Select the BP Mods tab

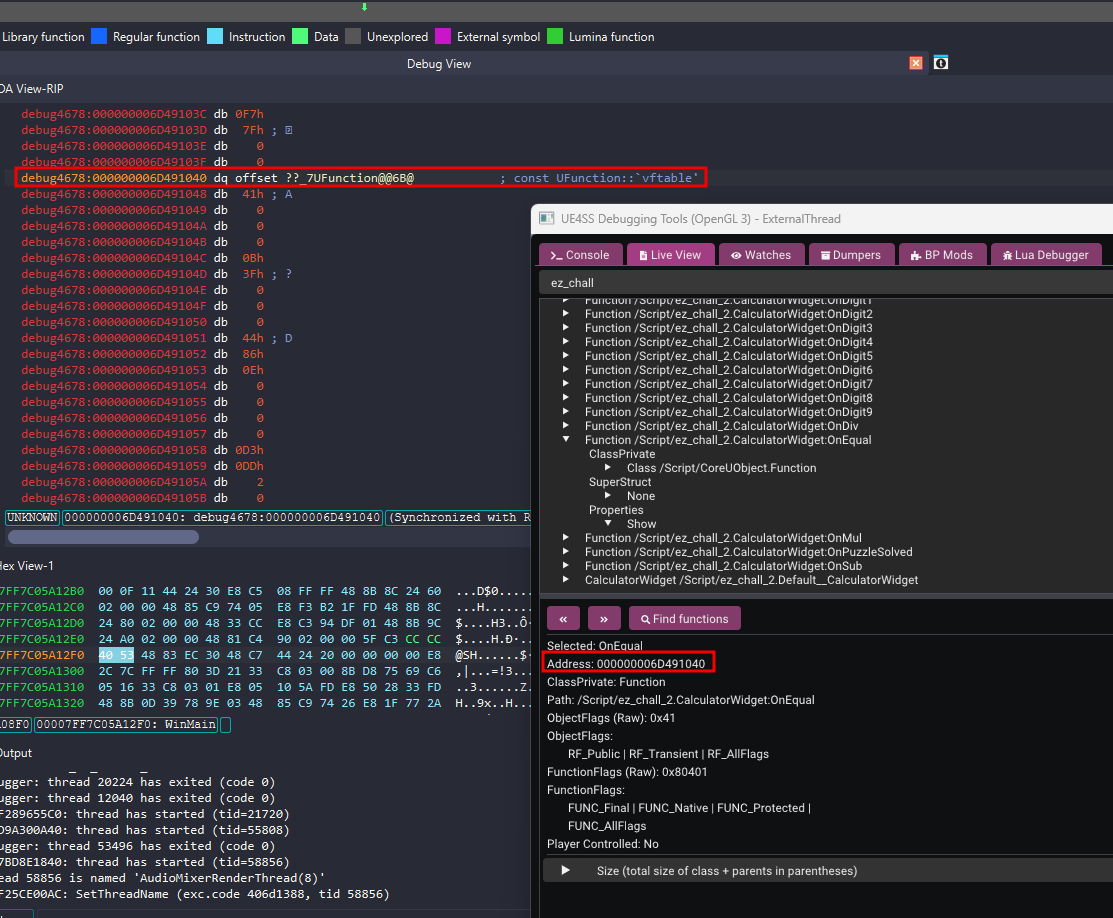[941, 255]
